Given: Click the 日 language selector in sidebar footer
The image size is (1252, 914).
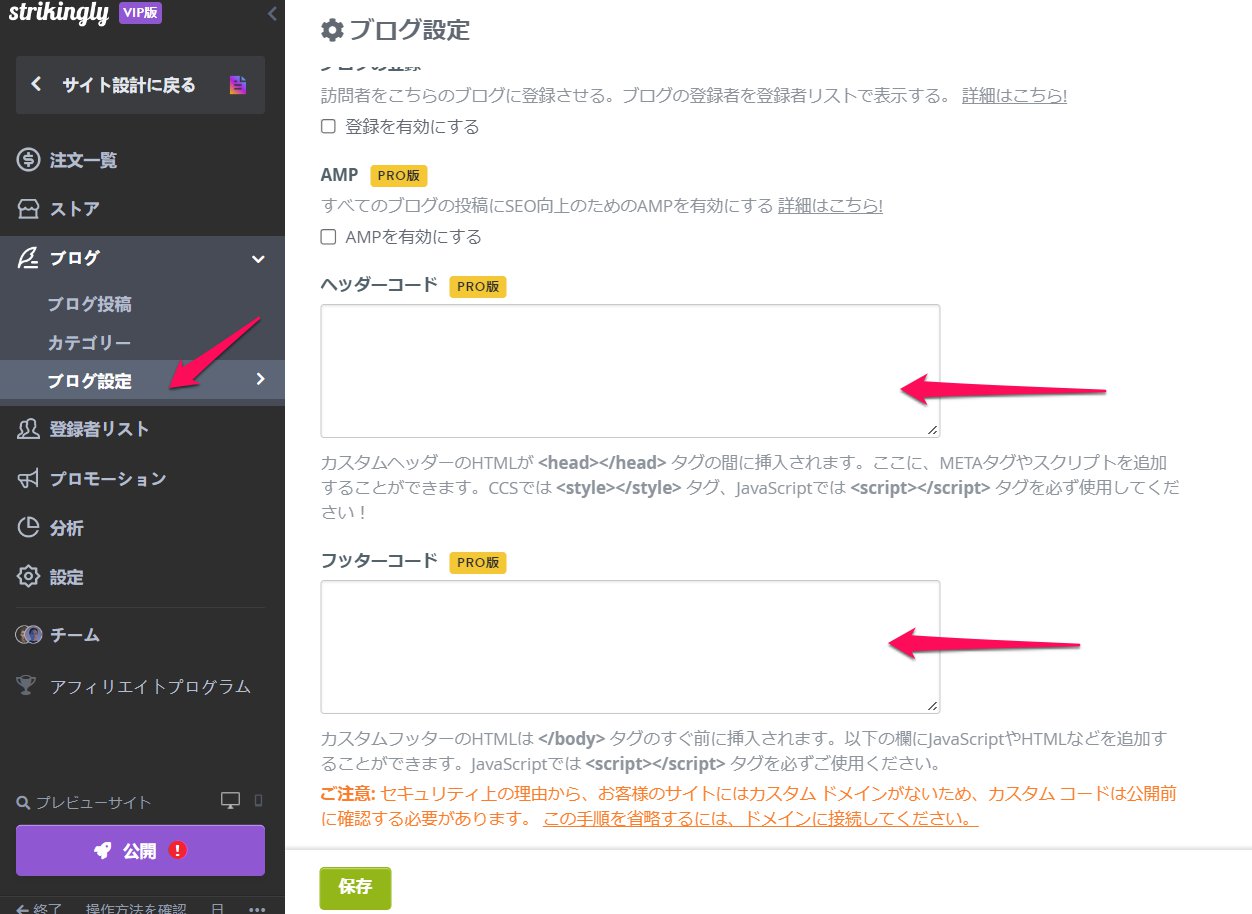Looking at the screenshot, I should [x=217, y=908].
